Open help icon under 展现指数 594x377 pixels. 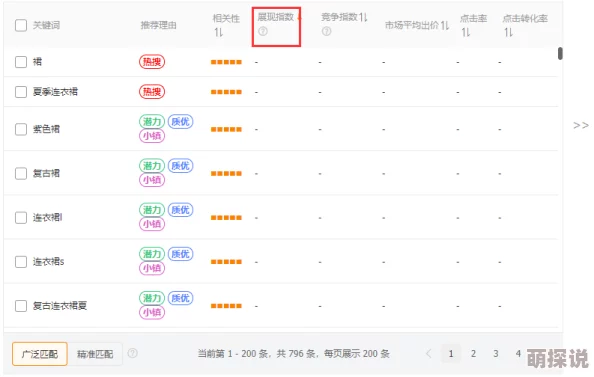click(263, 31)
